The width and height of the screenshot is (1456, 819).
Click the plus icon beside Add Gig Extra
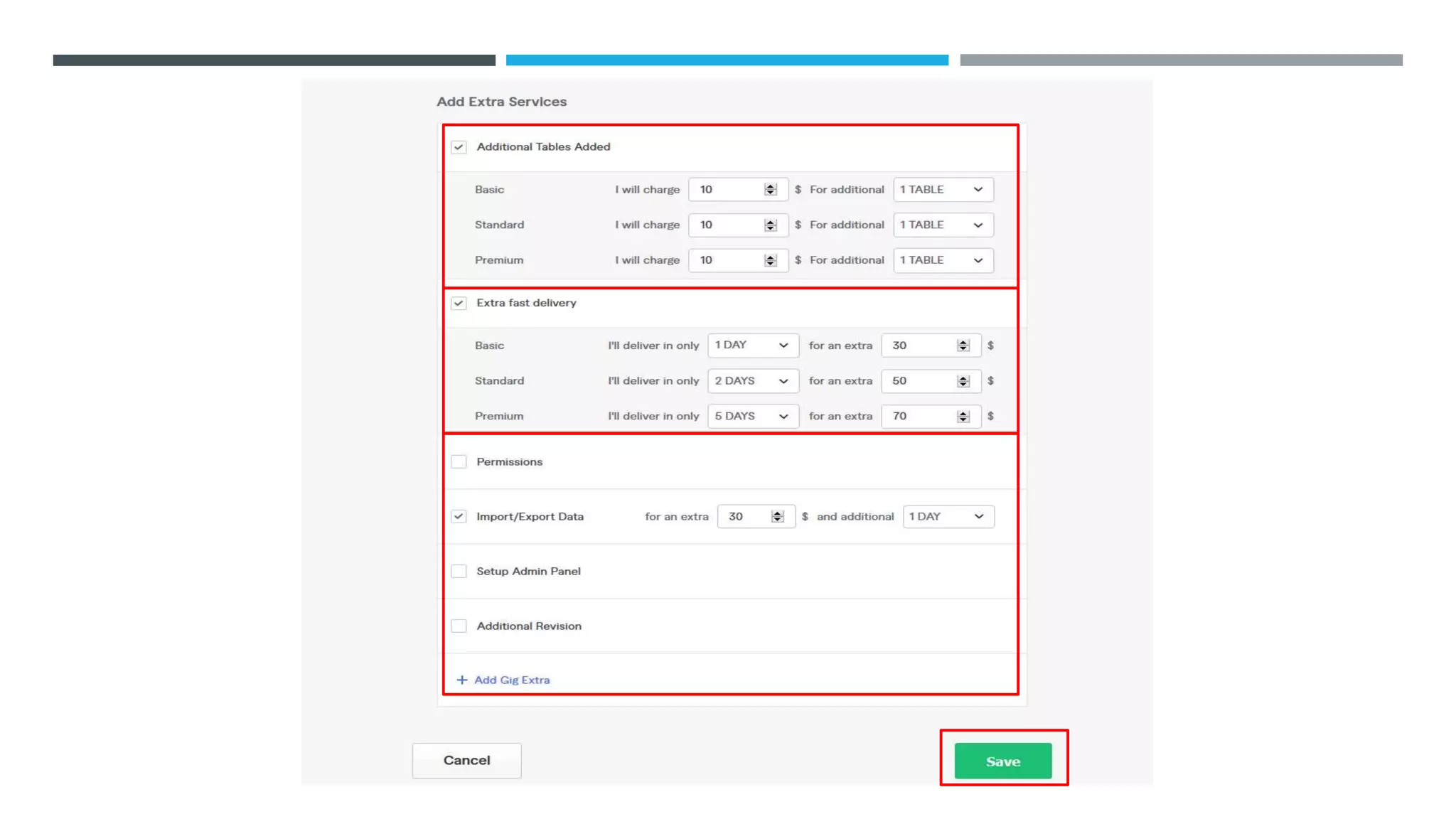point(462,680)
